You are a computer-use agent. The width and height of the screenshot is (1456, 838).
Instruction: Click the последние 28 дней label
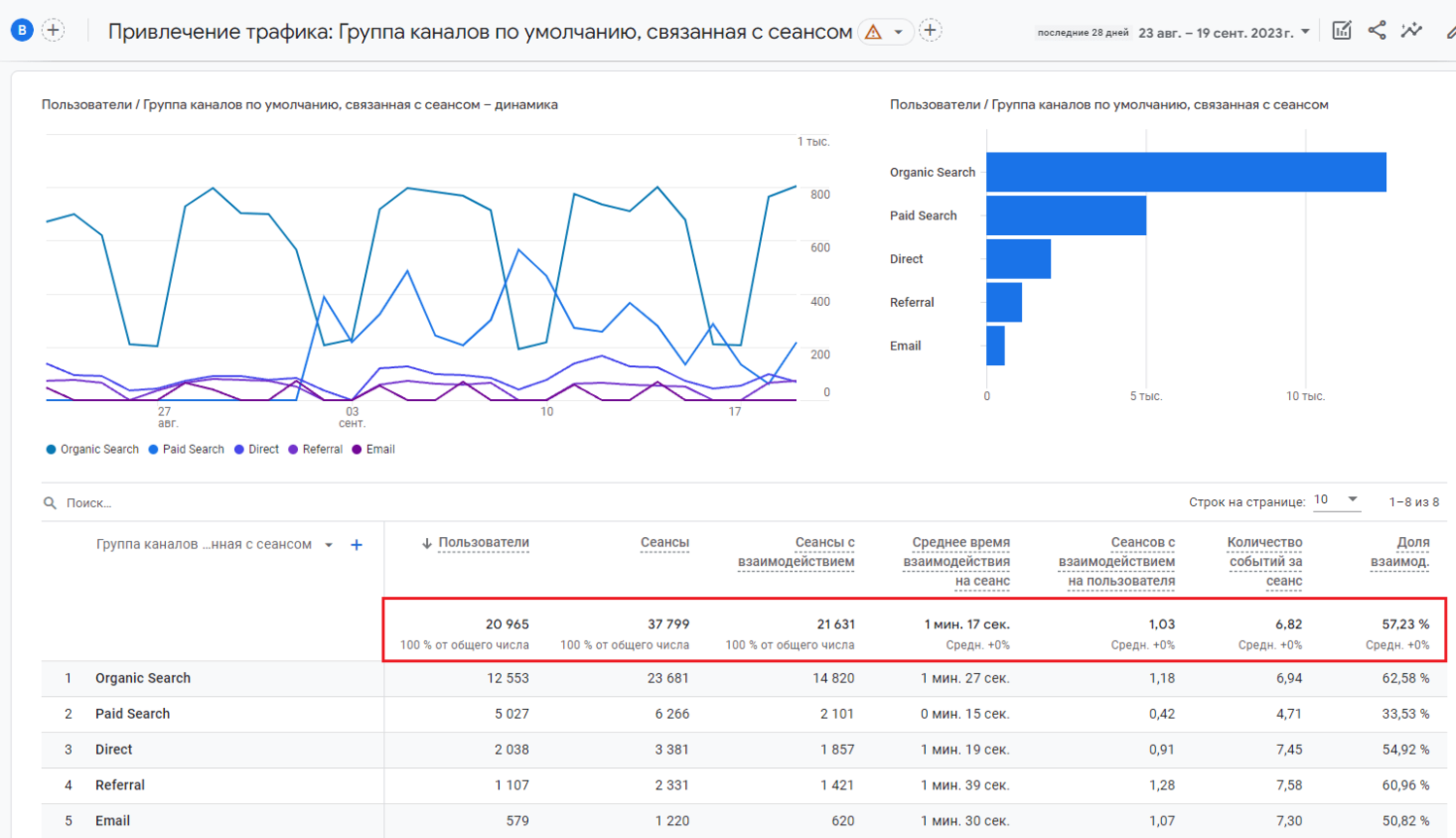pos(1082,33)
